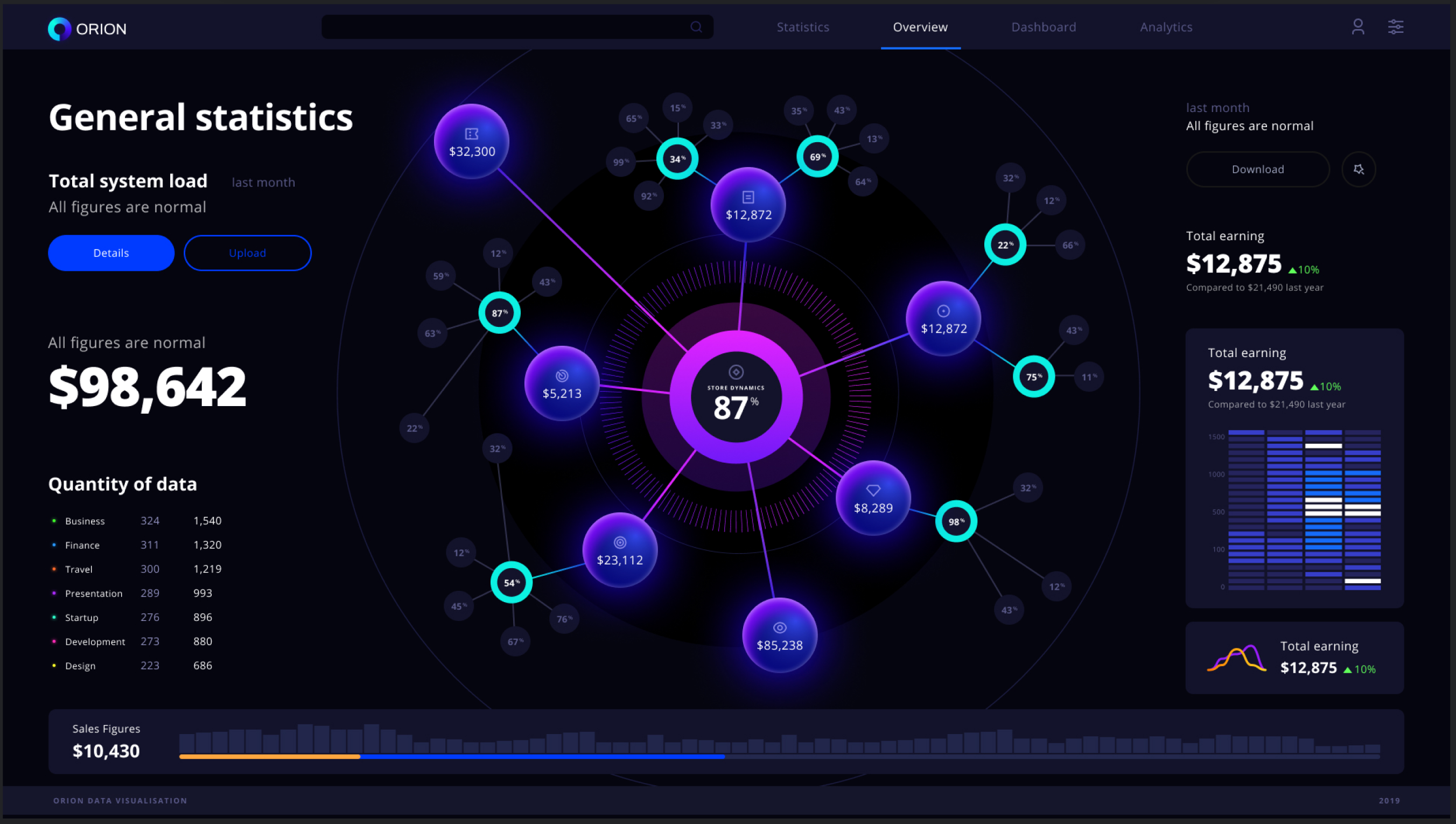This screenshot has height=824, width=1456.
Task: Open the user profile icon
Action: (x=1357, y=26)
